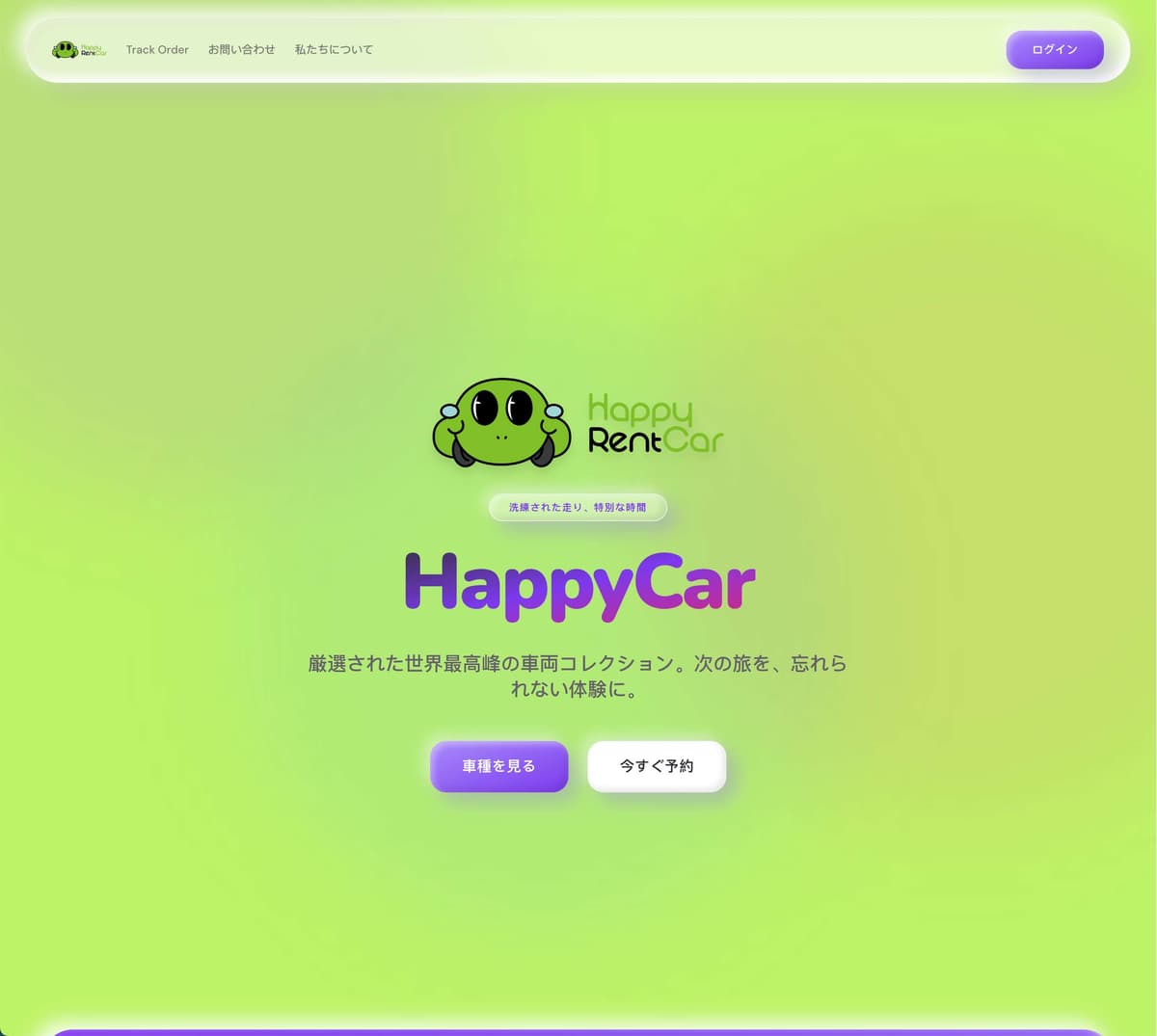
Task: Open the お問い合わせ page from the navbar
Action: (242, 49)
